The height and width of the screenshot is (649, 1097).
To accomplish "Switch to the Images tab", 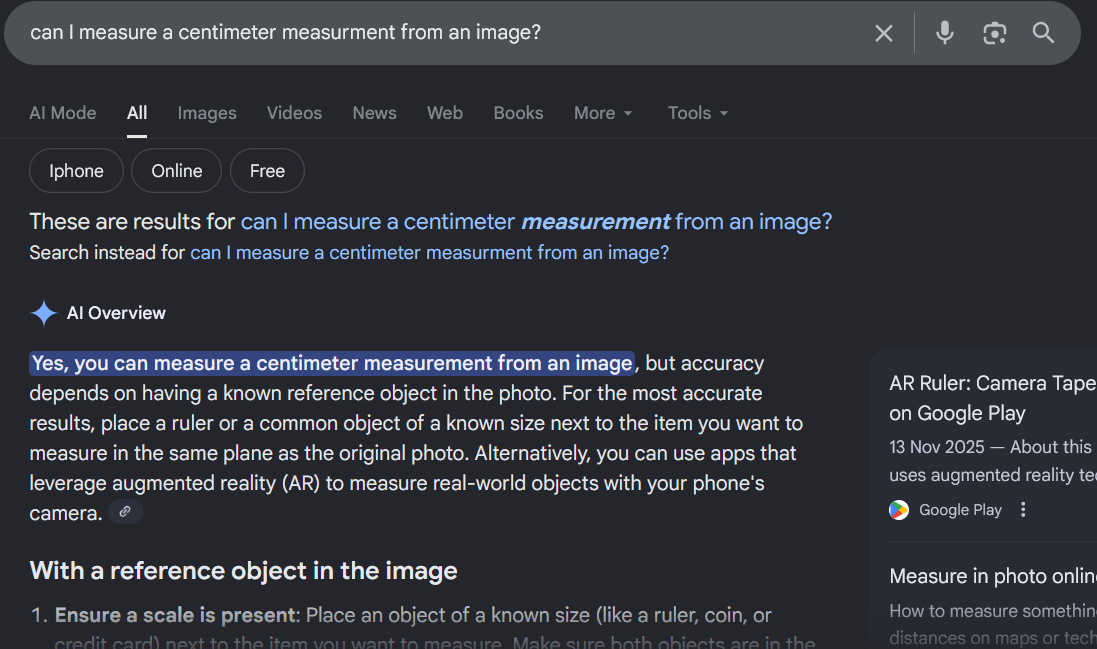I will tap(207, 113).
